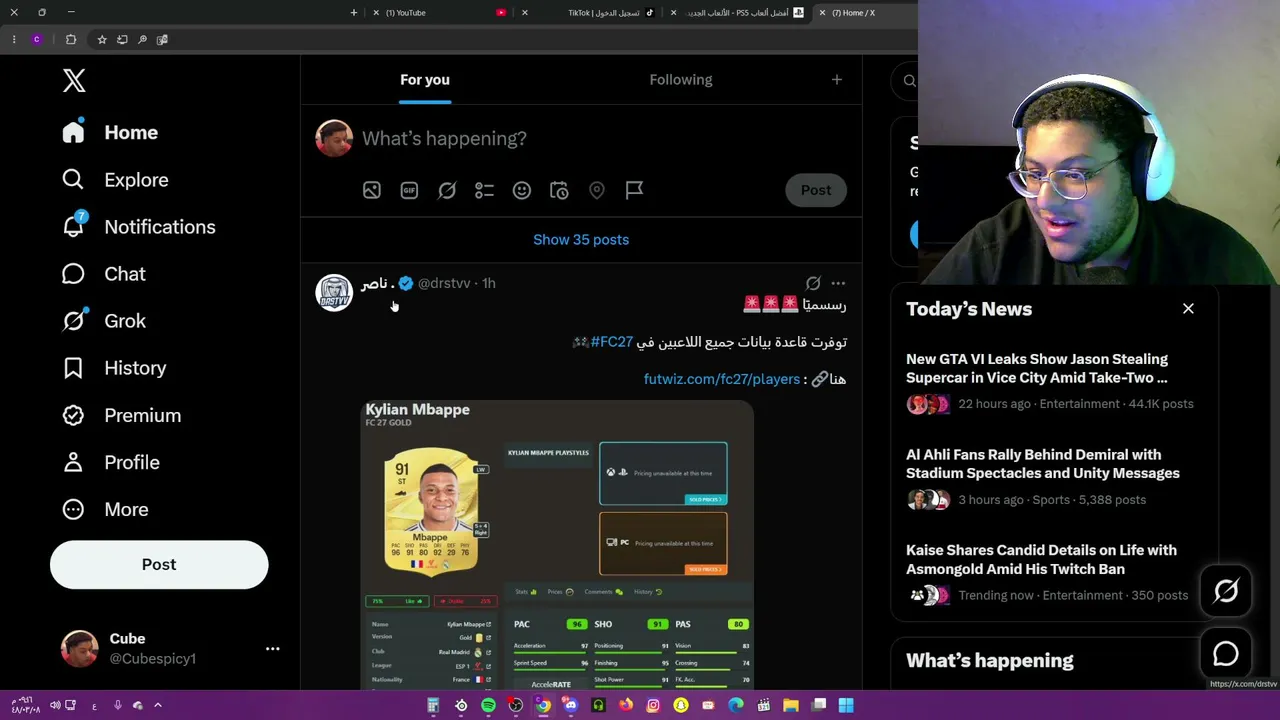The width and height of the screenshot is (1280, 720).
Task: Click the composer's grey Post button
Action: (816, 190)
